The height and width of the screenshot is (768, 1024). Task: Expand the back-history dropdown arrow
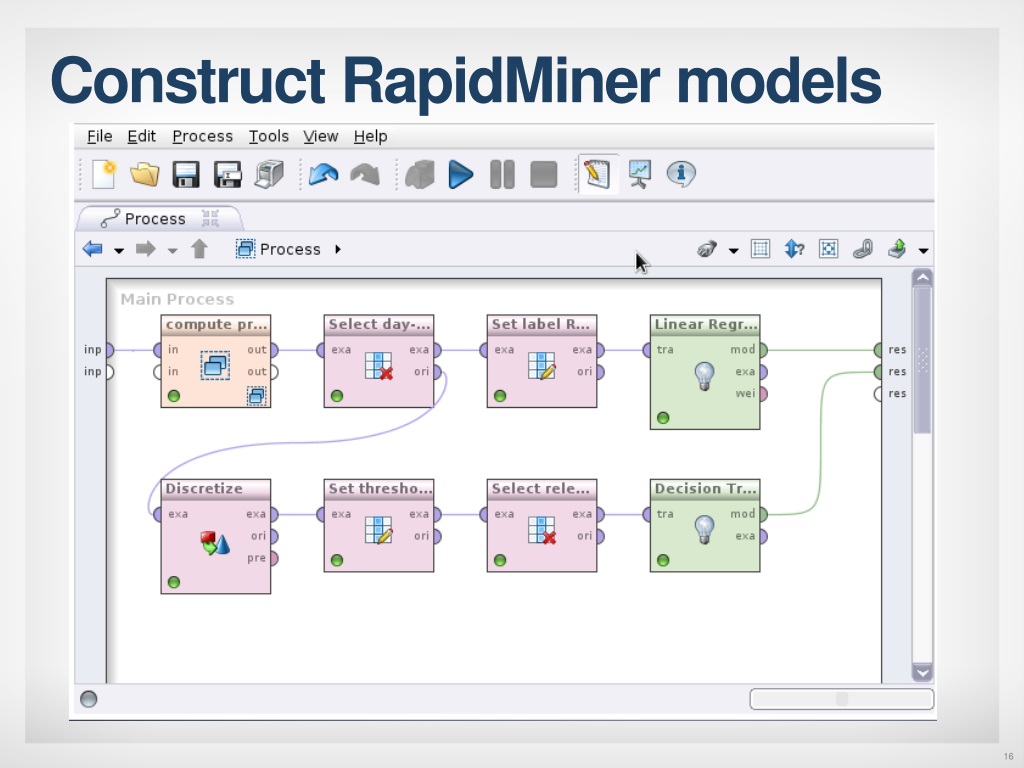[119, 251]
